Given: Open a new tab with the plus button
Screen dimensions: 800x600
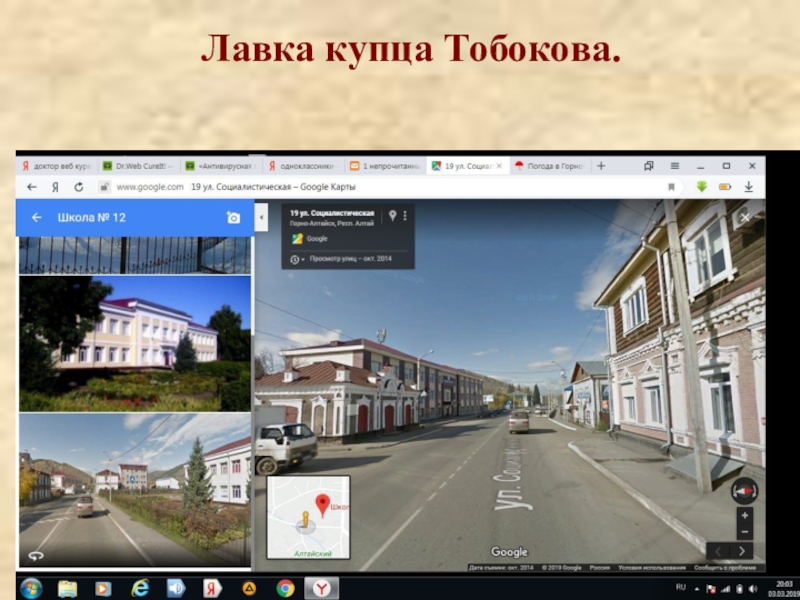Looking at the screenshot, I should tap(601, 166).
